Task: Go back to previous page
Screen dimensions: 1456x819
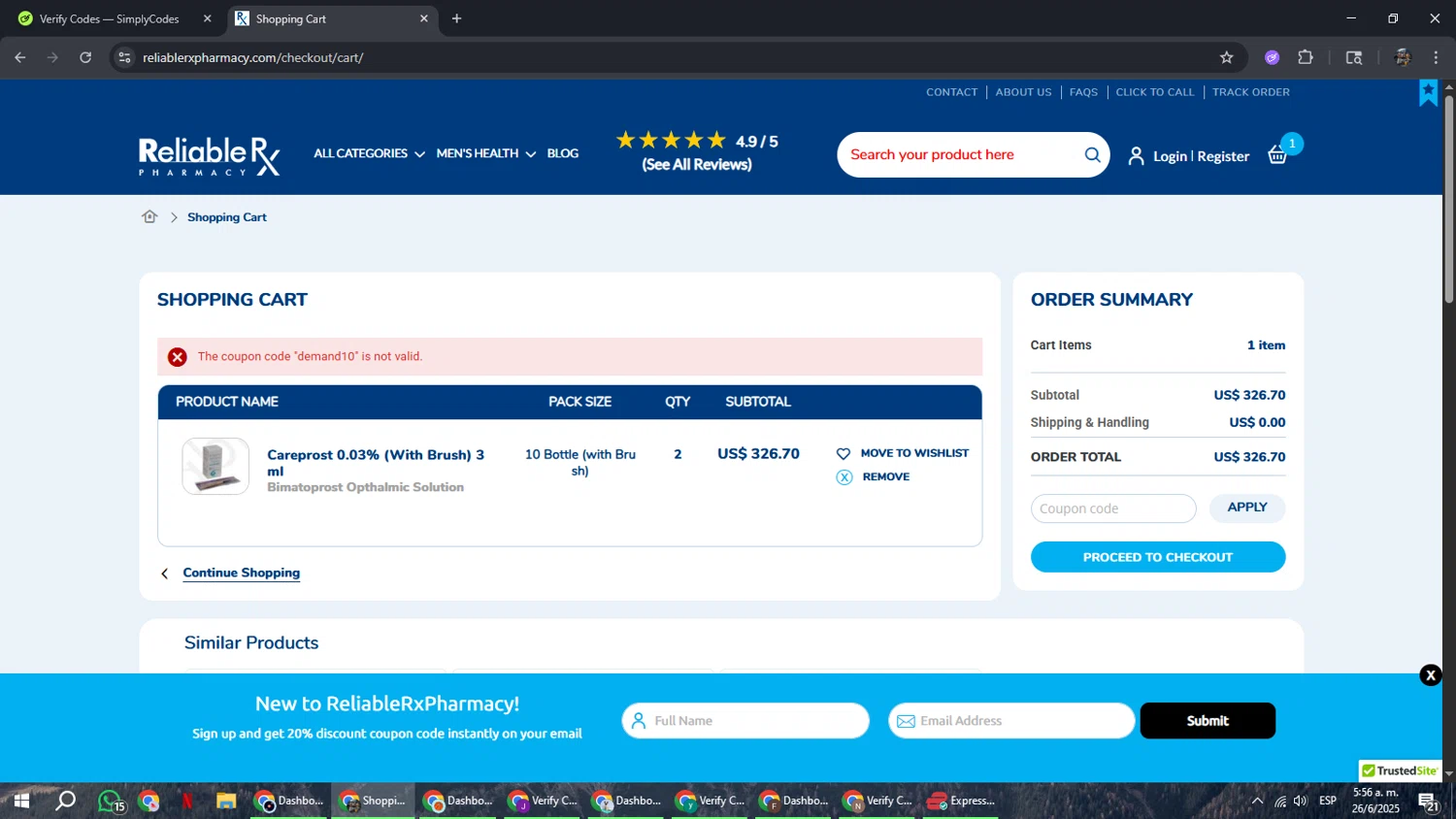Action: pos(20,57)
